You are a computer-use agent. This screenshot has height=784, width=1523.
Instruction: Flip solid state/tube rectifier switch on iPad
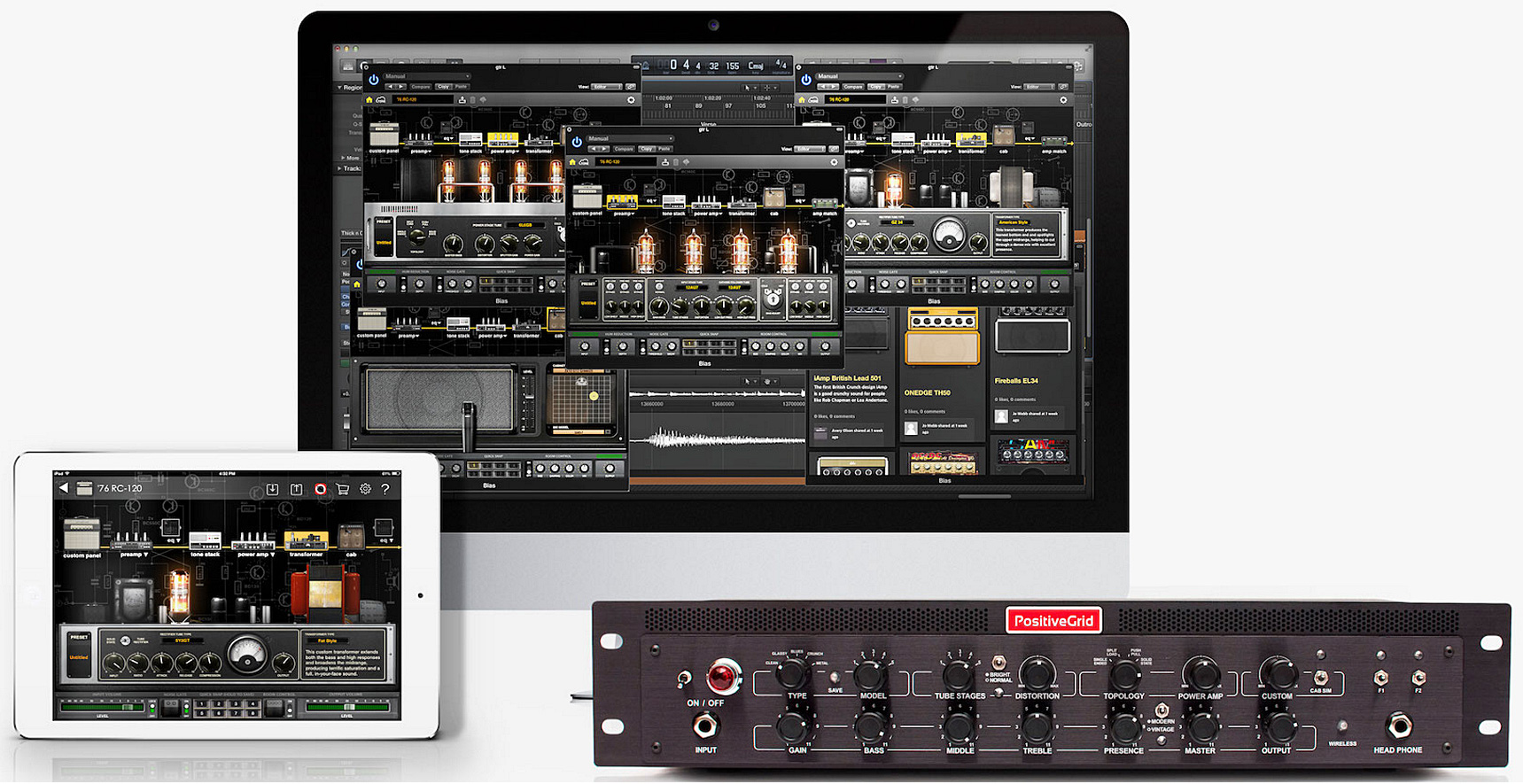click(125, 640)
